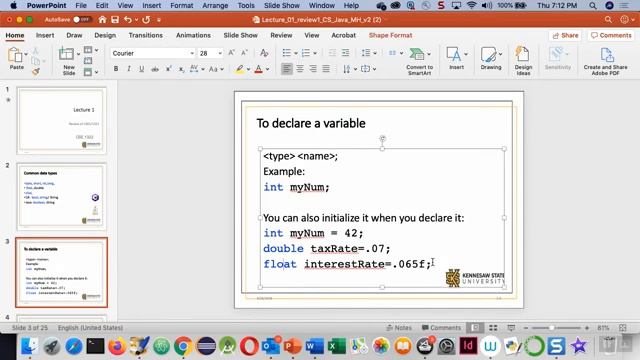The image size is (640, 360).
Task: Click the Home icon in title bar
Action: [x=102, y=20]
